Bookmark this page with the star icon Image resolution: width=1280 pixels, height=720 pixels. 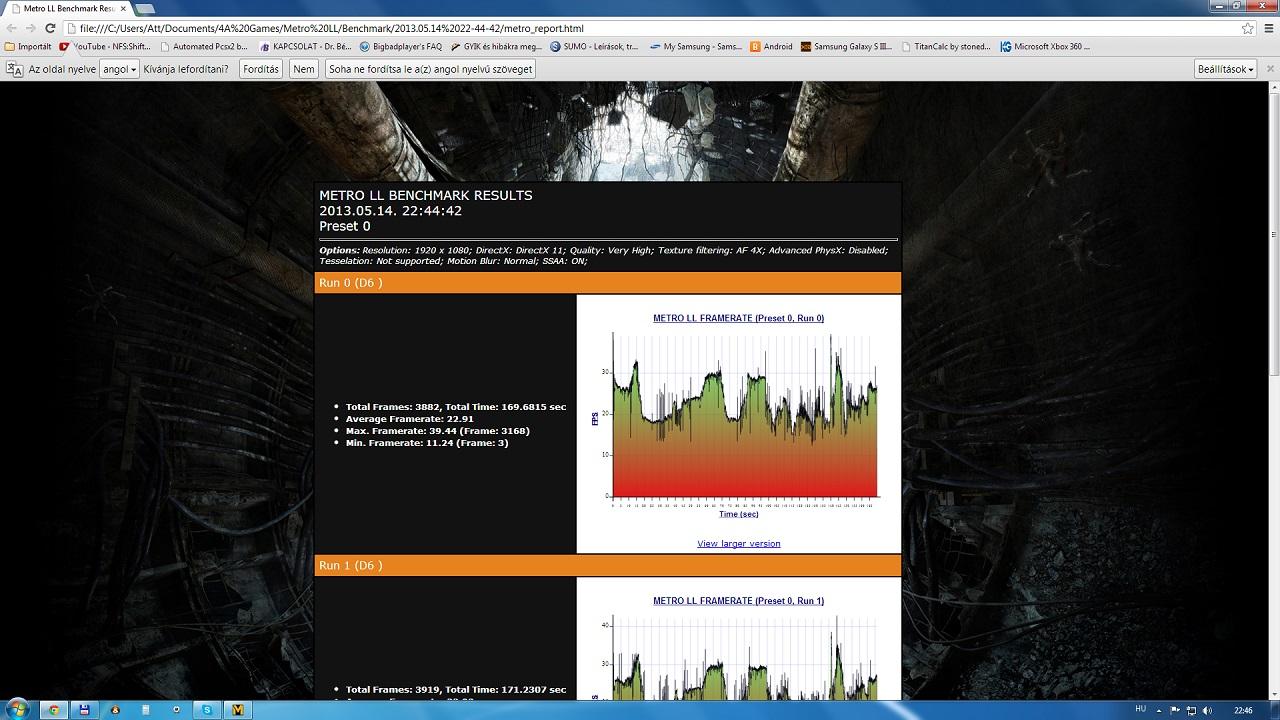(x=1248, y=28)
